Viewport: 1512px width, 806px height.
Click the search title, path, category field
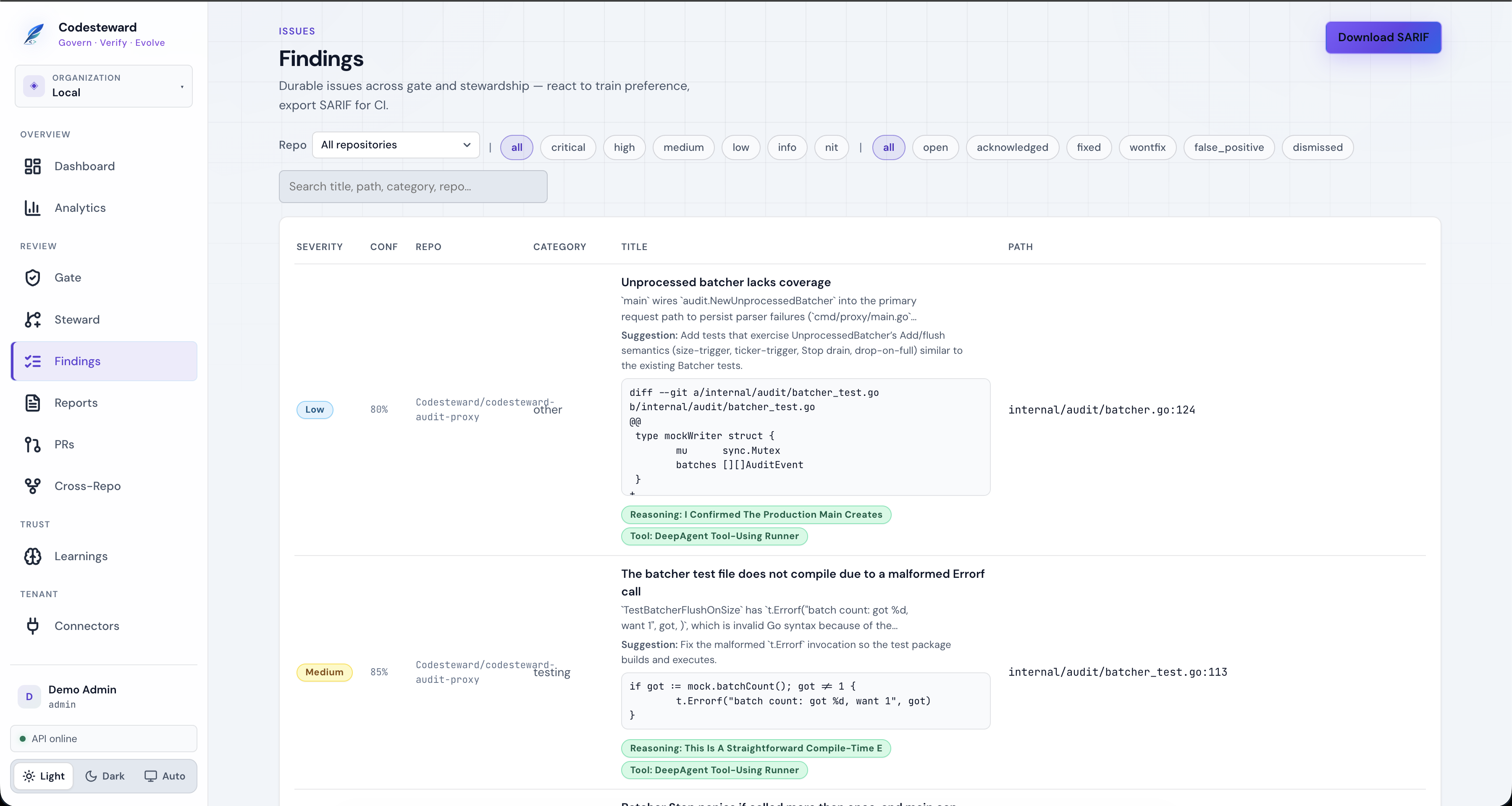[x=413, y=187]
